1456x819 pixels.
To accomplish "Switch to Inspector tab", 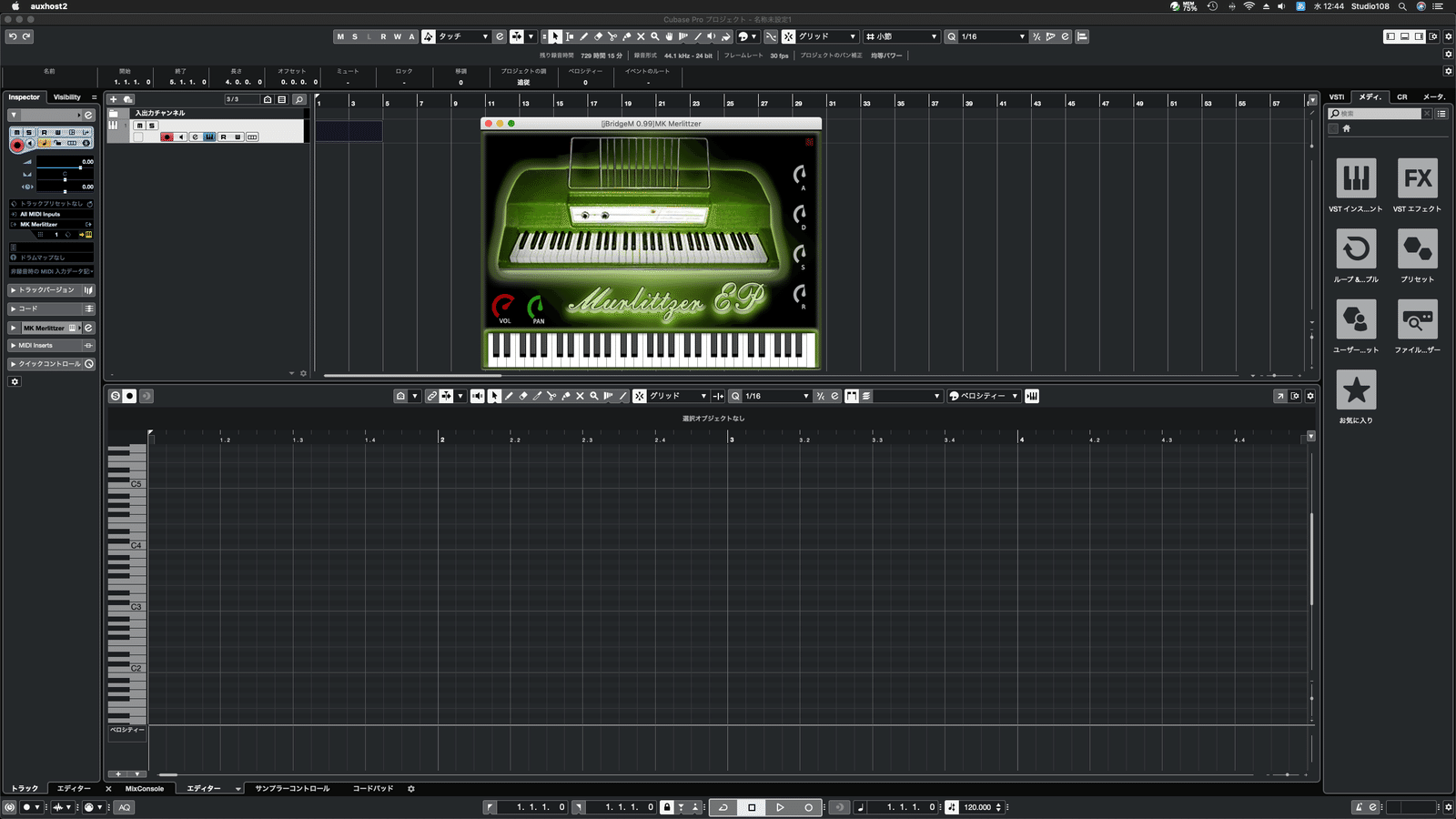I will click(25, 97).
